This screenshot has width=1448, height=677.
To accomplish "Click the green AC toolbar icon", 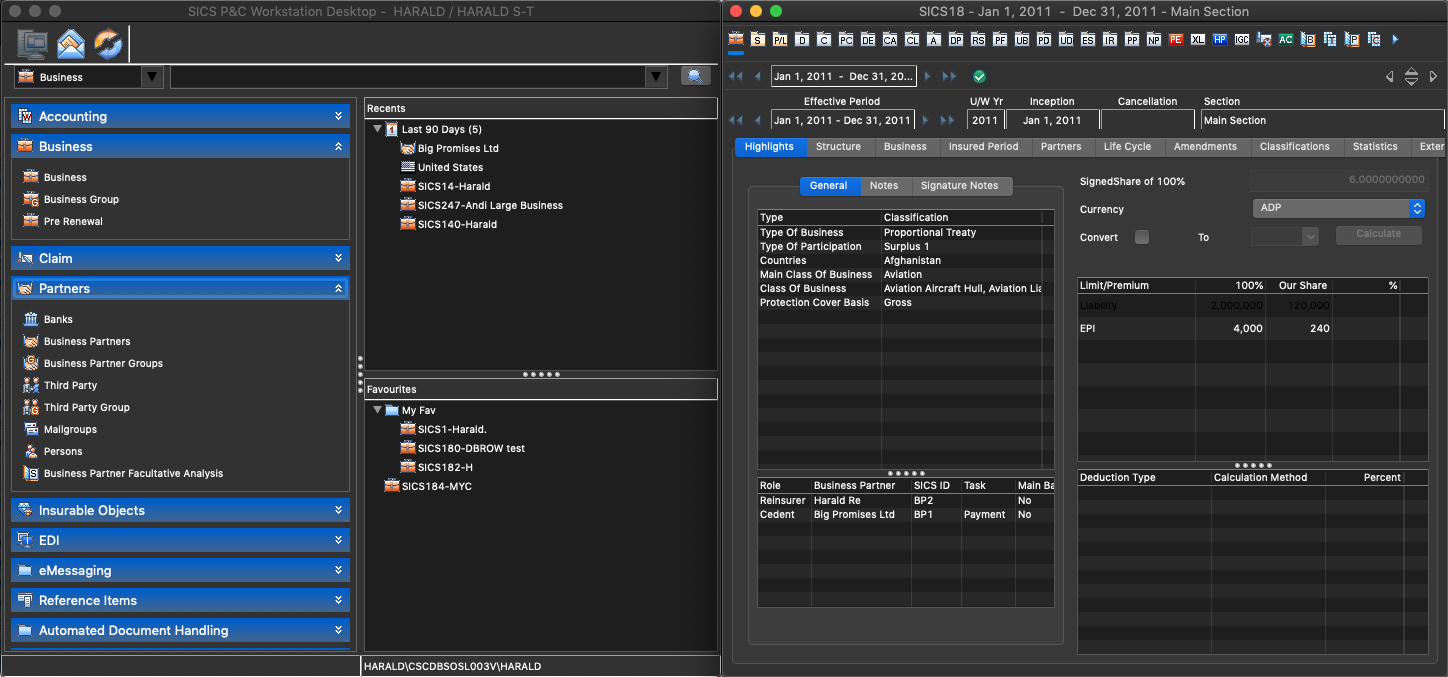I will pyautogui.click(x=1285, y=40).
